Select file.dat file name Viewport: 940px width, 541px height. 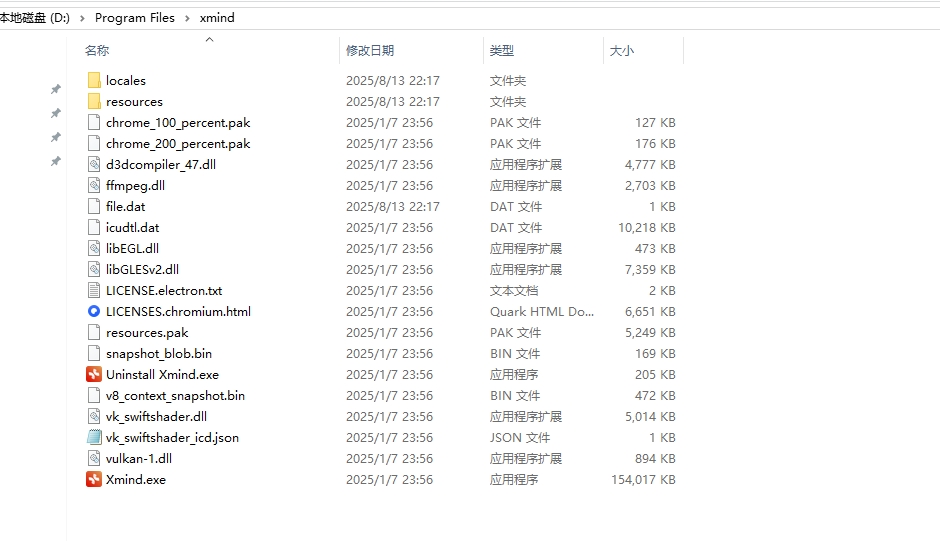click(125, 206)
